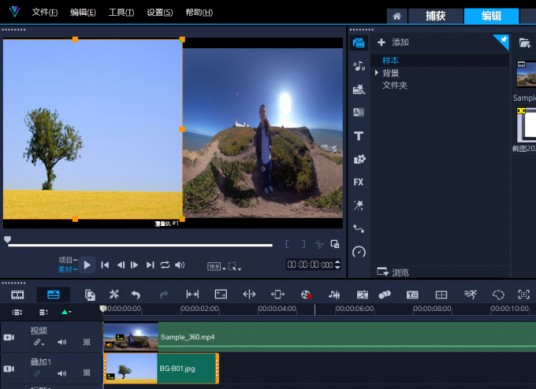Expand the 背景 folder tree arrow
The width and height of the screenshot is (536, 389).
376,73
